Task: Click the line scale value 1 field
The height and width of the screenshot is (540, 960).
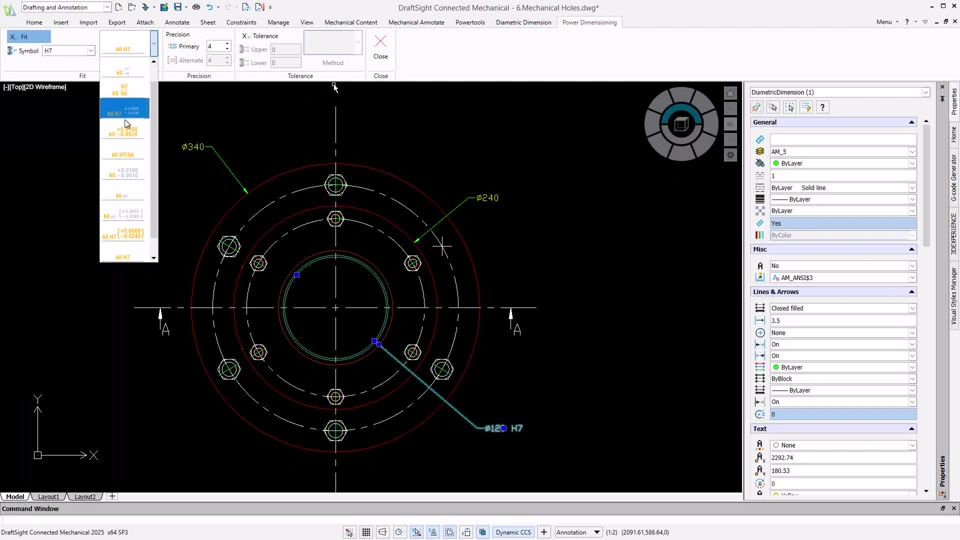Action: click(x=843, y=176)
